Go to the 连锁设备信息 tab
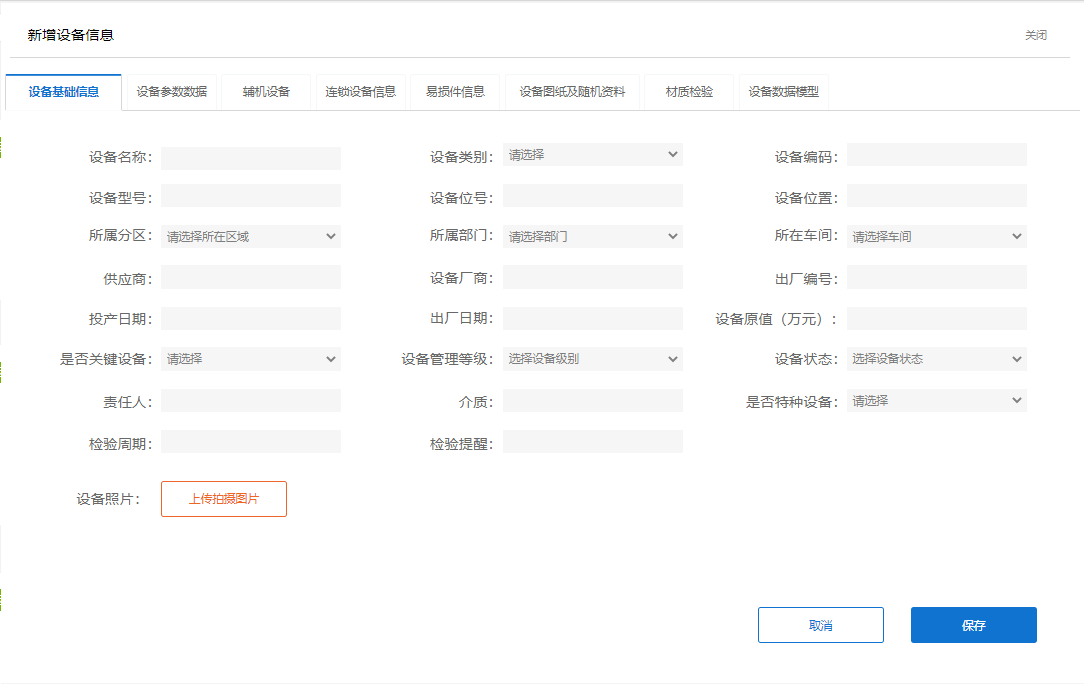Viewport: 1084px width, 684px height. 360,92
